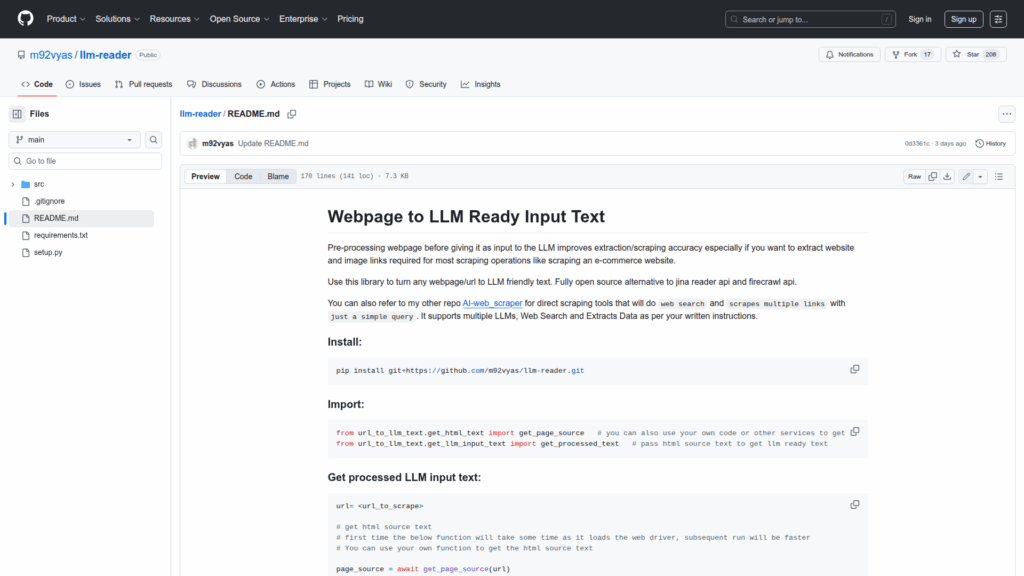Expand the Enterprise menu
Viewport: 1024px width, 576px height.
303,19
